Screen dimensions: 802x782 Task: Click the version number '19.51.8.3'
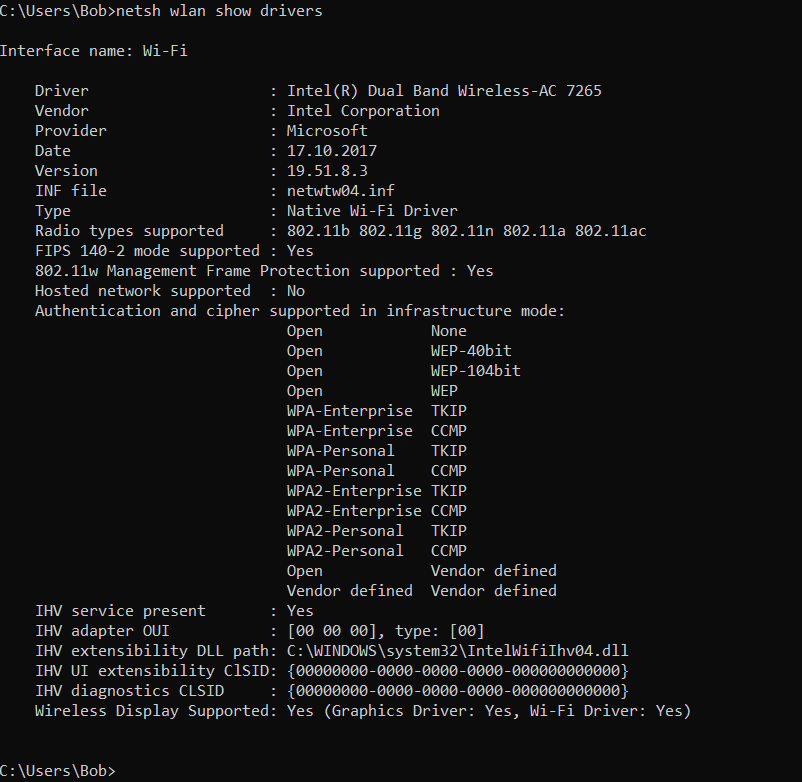coord(327,171)
